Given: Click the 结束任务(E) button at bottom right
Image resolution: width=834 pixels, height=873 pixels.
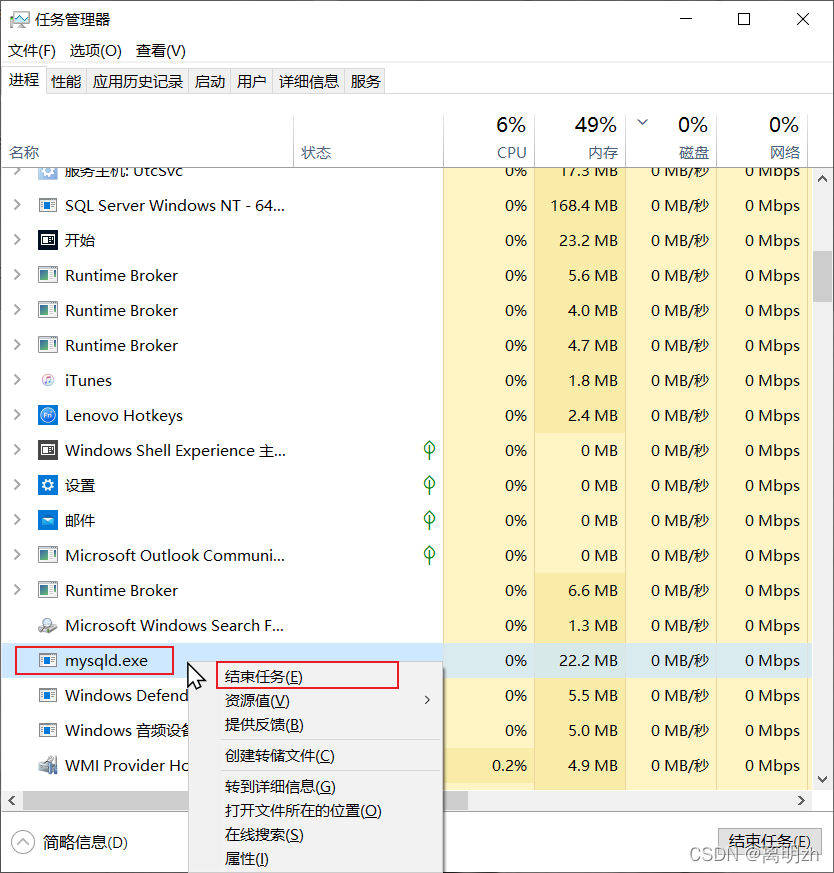Looking at the screenshot, I should pos(769,842).
